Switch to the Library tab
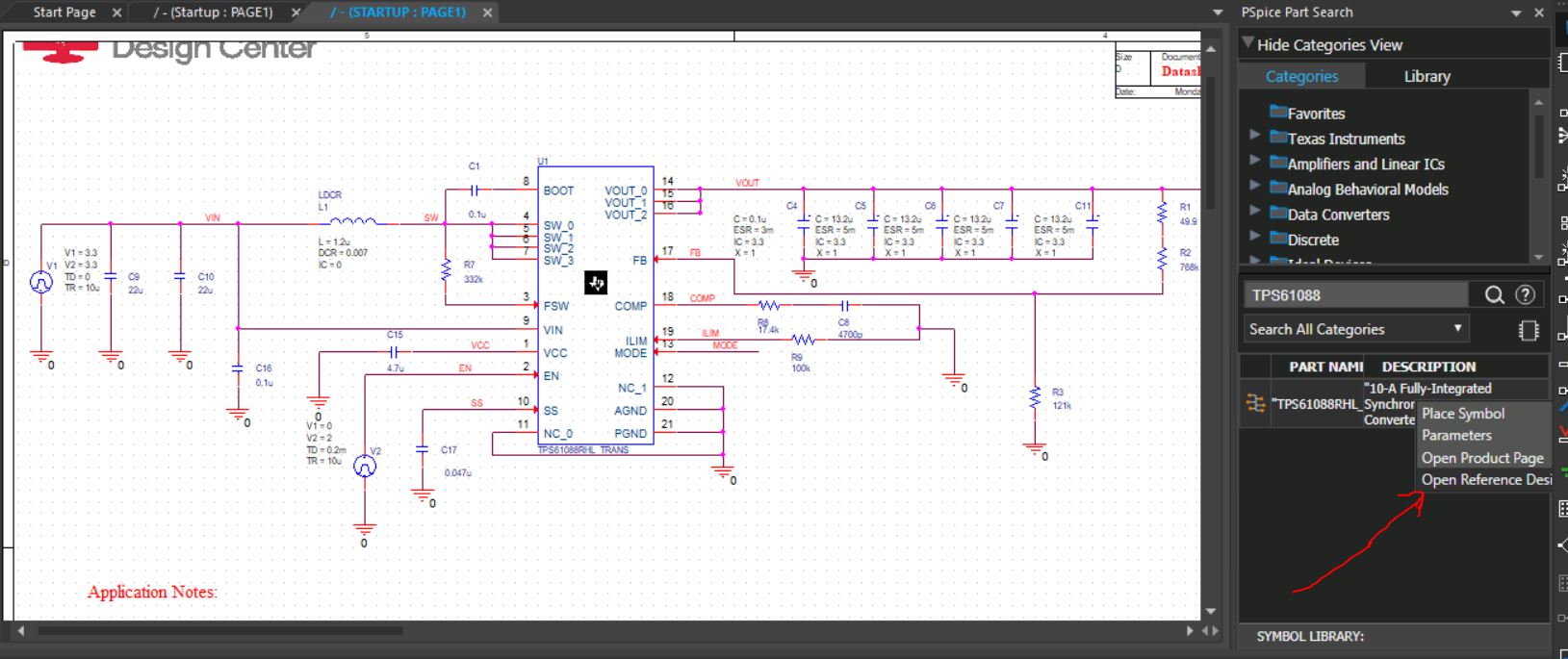1568x659 pixels. 1427,76
